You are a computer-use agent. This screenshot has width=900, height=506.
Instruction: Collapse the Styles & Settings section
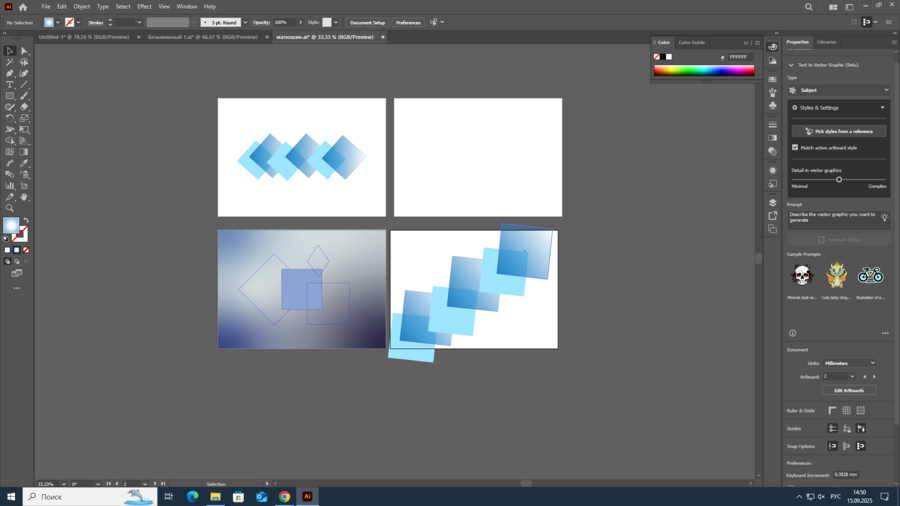(882, 108)
